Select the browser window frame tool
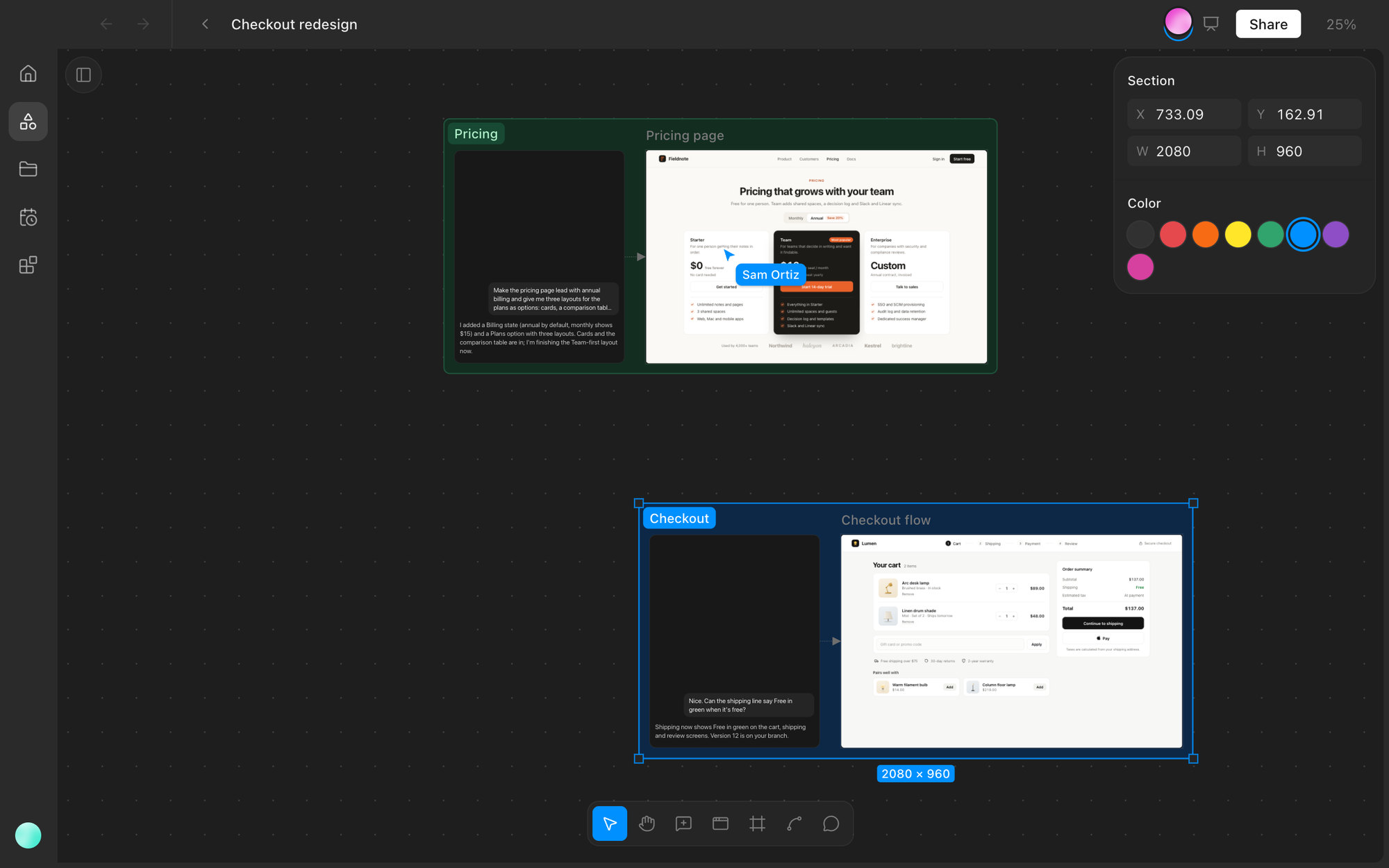Screen dimensions: 1389x868 (720, 824)
